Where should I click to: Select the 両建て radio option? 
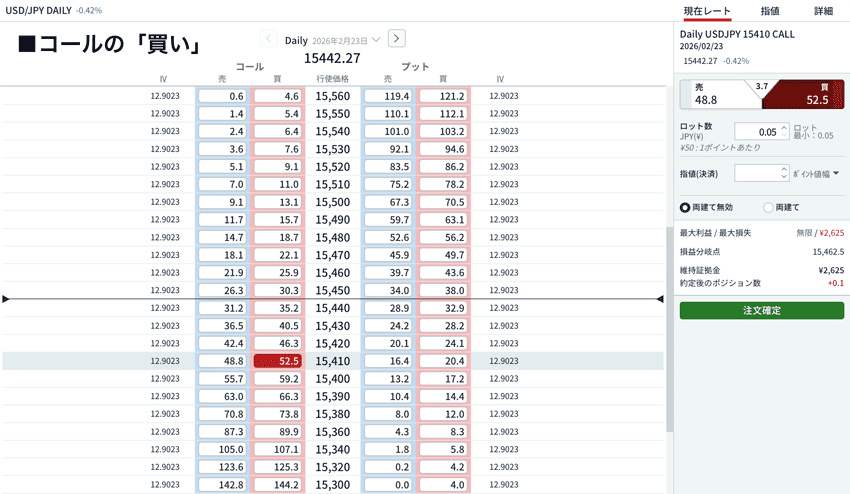(768, 207)
